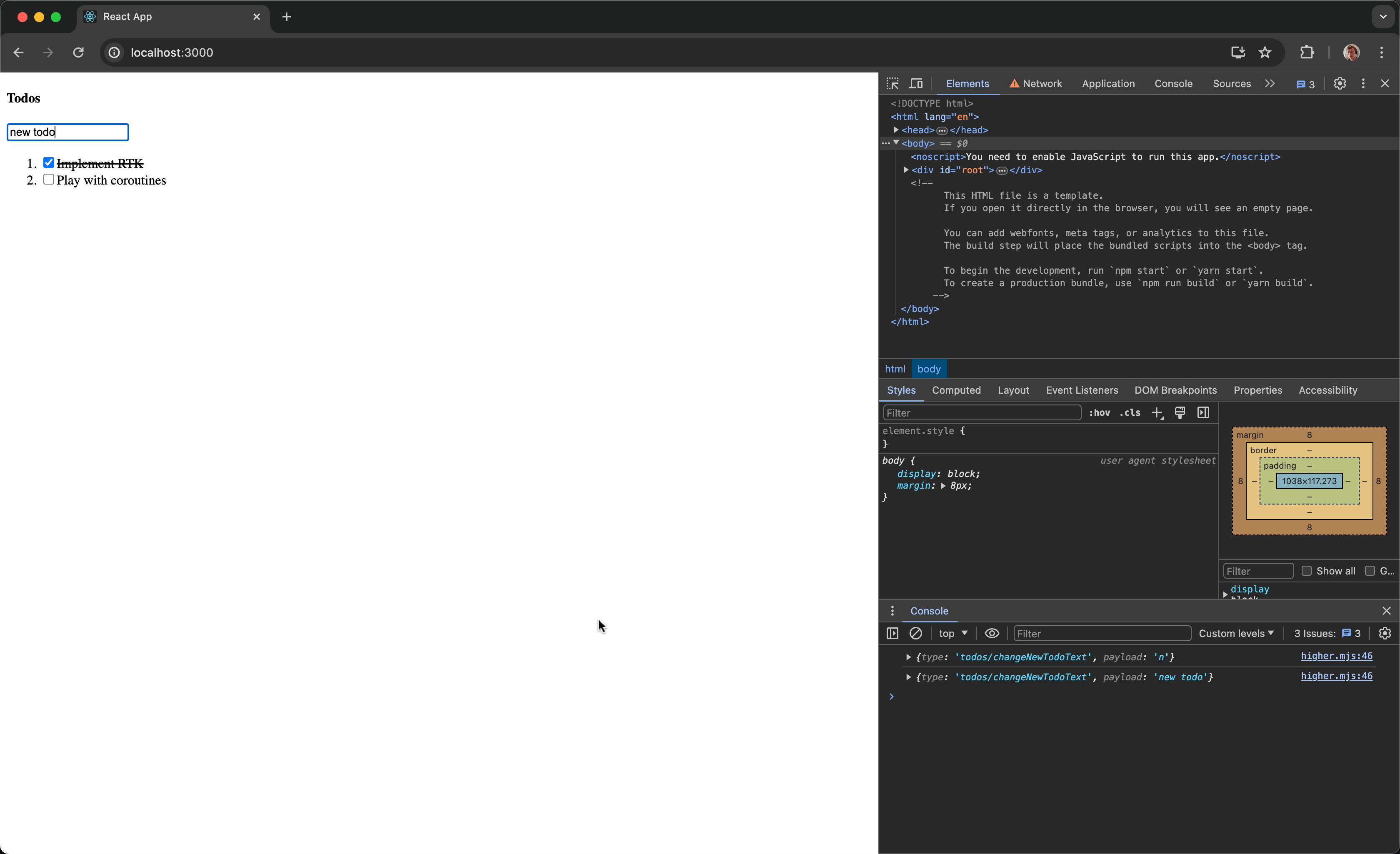Expand the margin shorthand property arrow
This screenshot has width=1400, height=854.
tap(943, 486)
